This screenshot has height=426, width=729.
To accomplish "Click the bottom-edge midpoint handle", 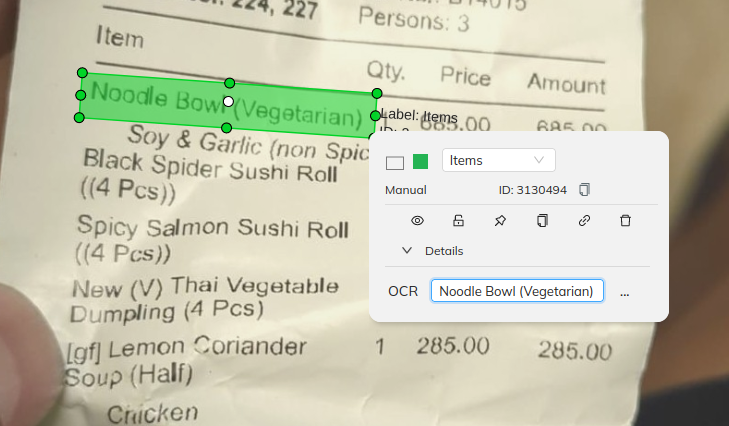I will 226,127.
